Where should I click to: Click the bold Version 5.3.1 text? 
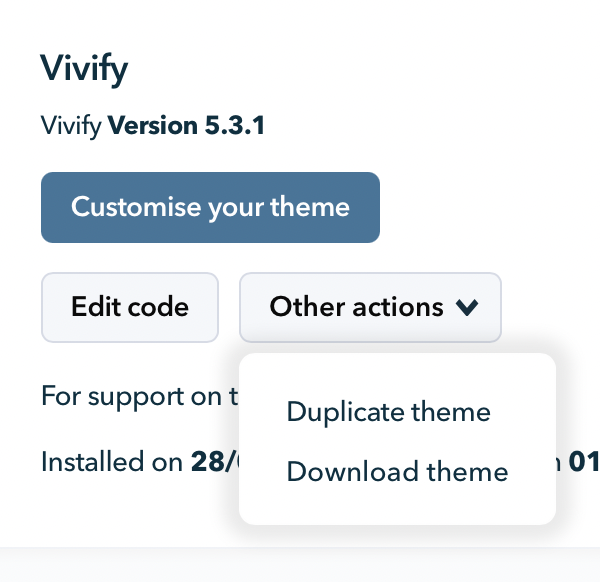(186, 127)
